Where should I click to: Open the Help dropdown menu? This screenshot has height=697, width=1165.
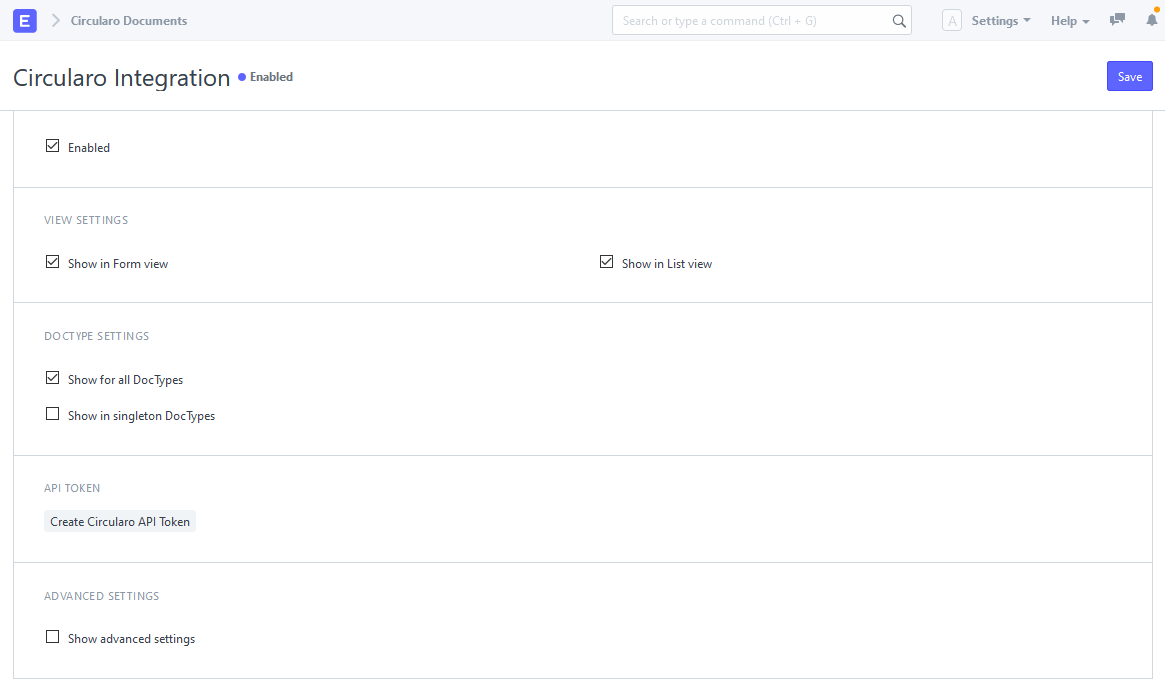(1070, 21)
